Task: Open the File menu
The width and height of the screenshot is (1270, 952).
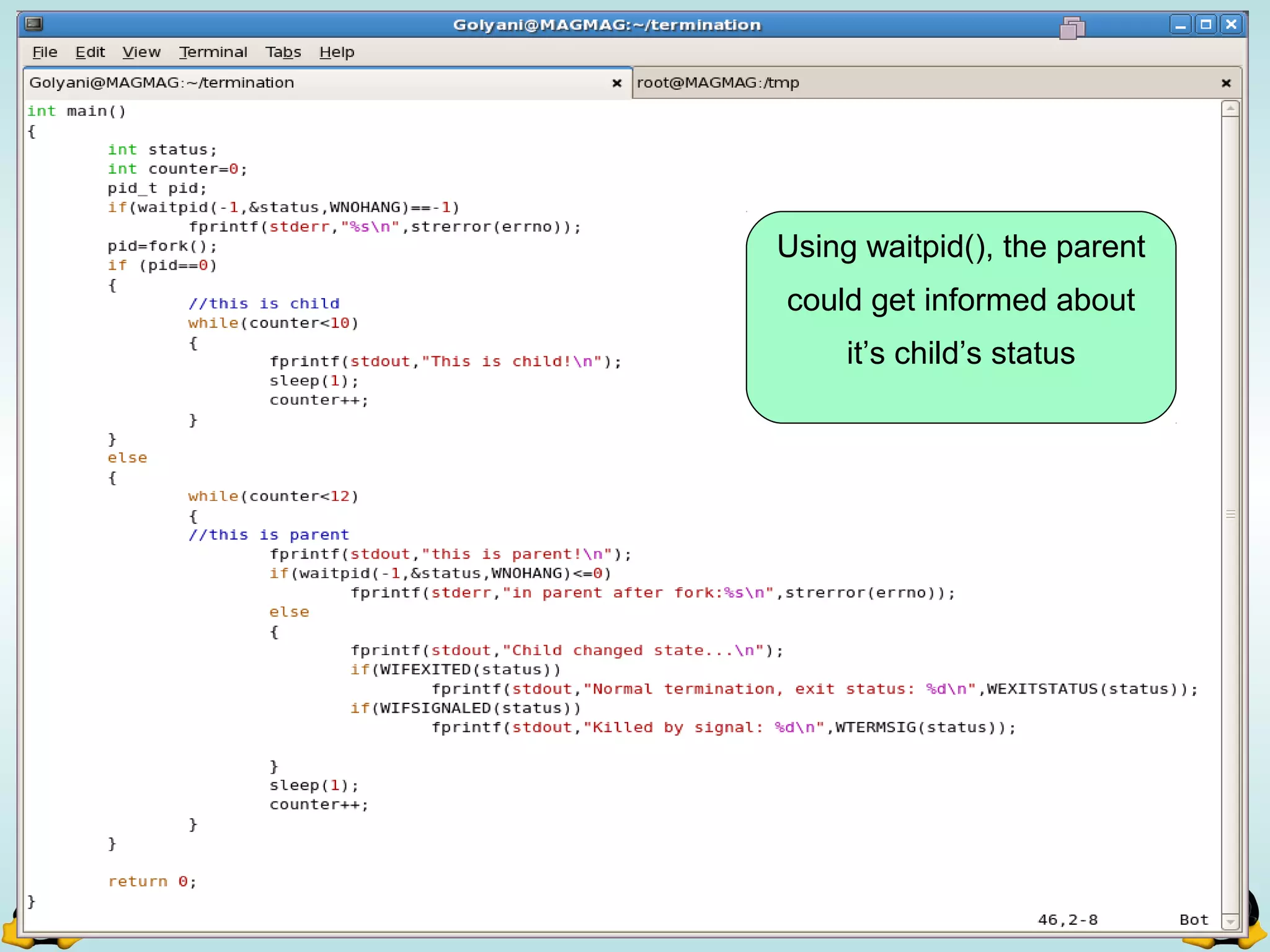Action: click(x=45, y=52)
